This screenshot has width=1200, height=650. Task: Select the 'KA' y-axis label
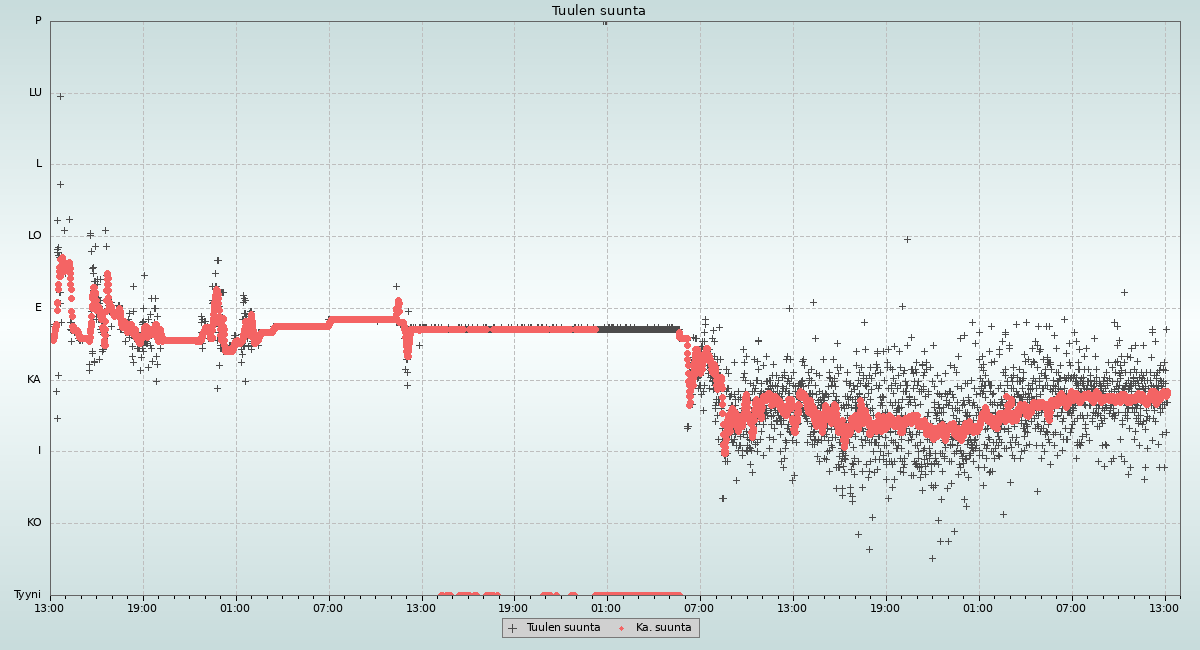click(34, 380)
